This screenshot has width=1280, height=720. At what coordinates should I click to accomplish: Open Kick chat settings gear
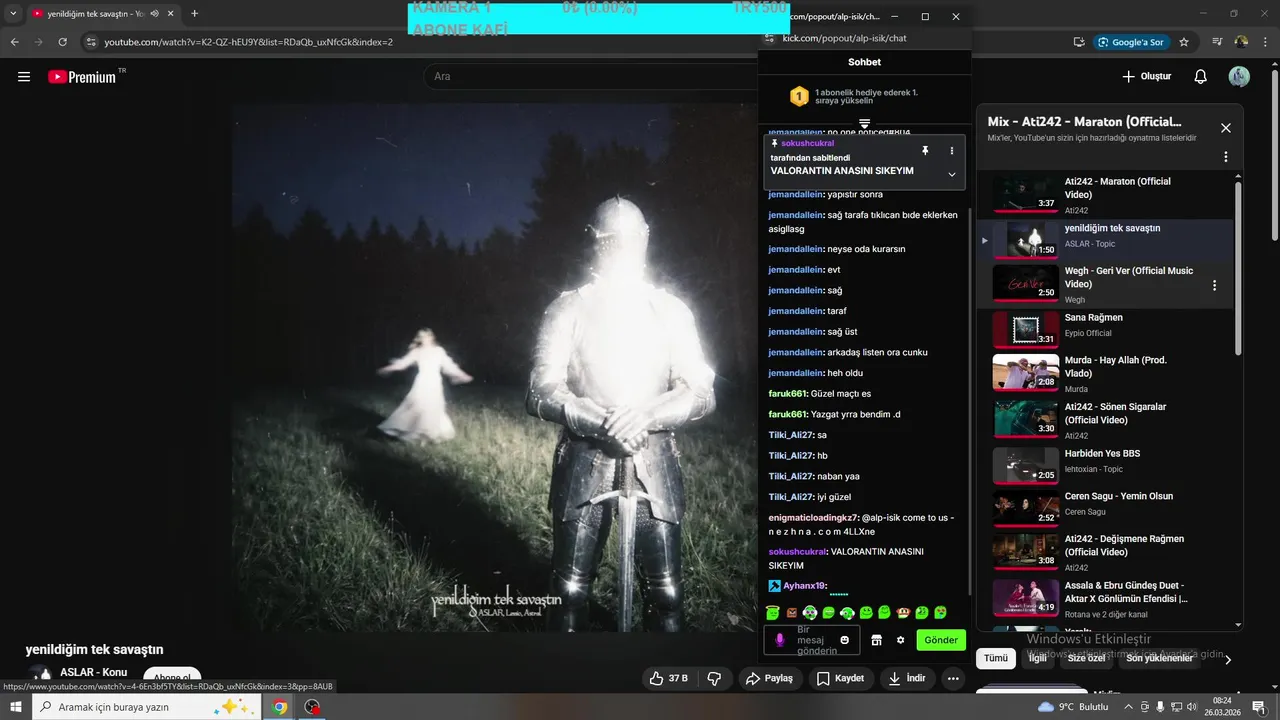[900, 640]
